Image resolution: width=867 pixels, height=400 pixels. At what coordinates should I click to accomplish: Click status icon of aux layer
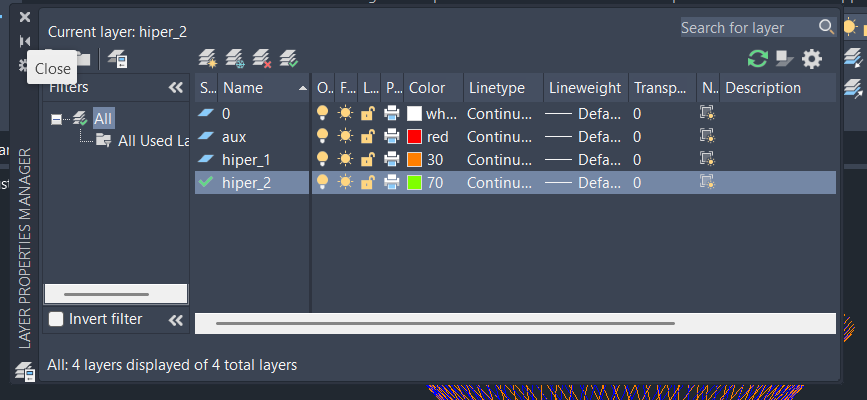tap(206, 136)
